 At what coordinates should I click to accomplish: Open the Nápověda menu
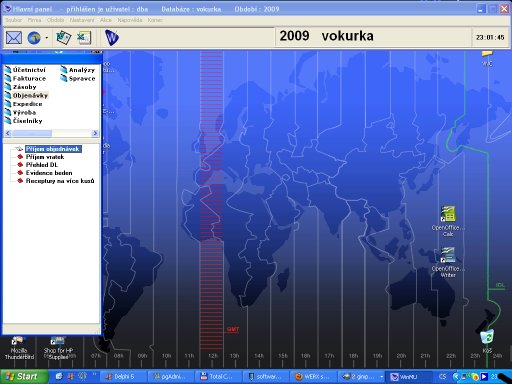130,20
